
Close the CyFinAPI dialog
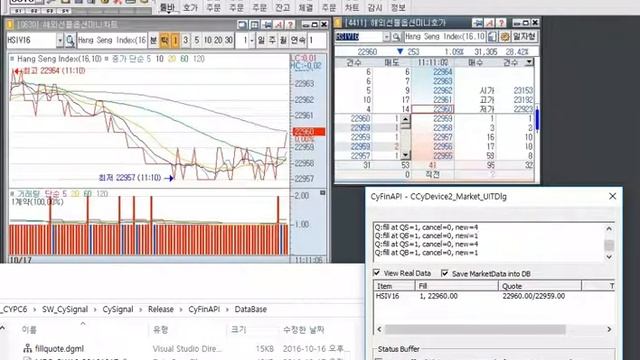coord(612,196)
